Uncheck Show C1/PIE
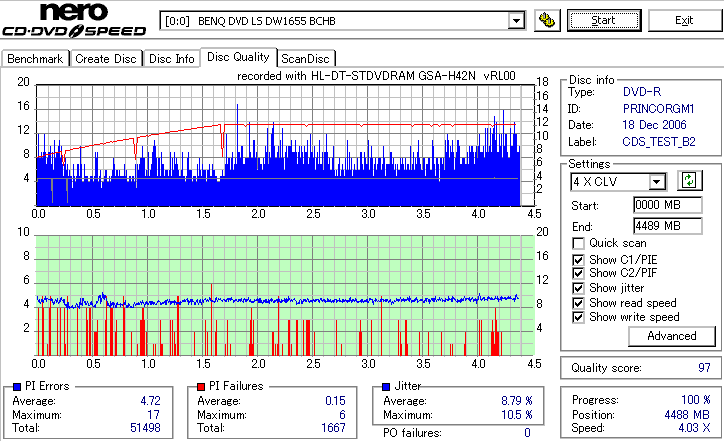Screen dimensions: 724x441 [578, 260]
